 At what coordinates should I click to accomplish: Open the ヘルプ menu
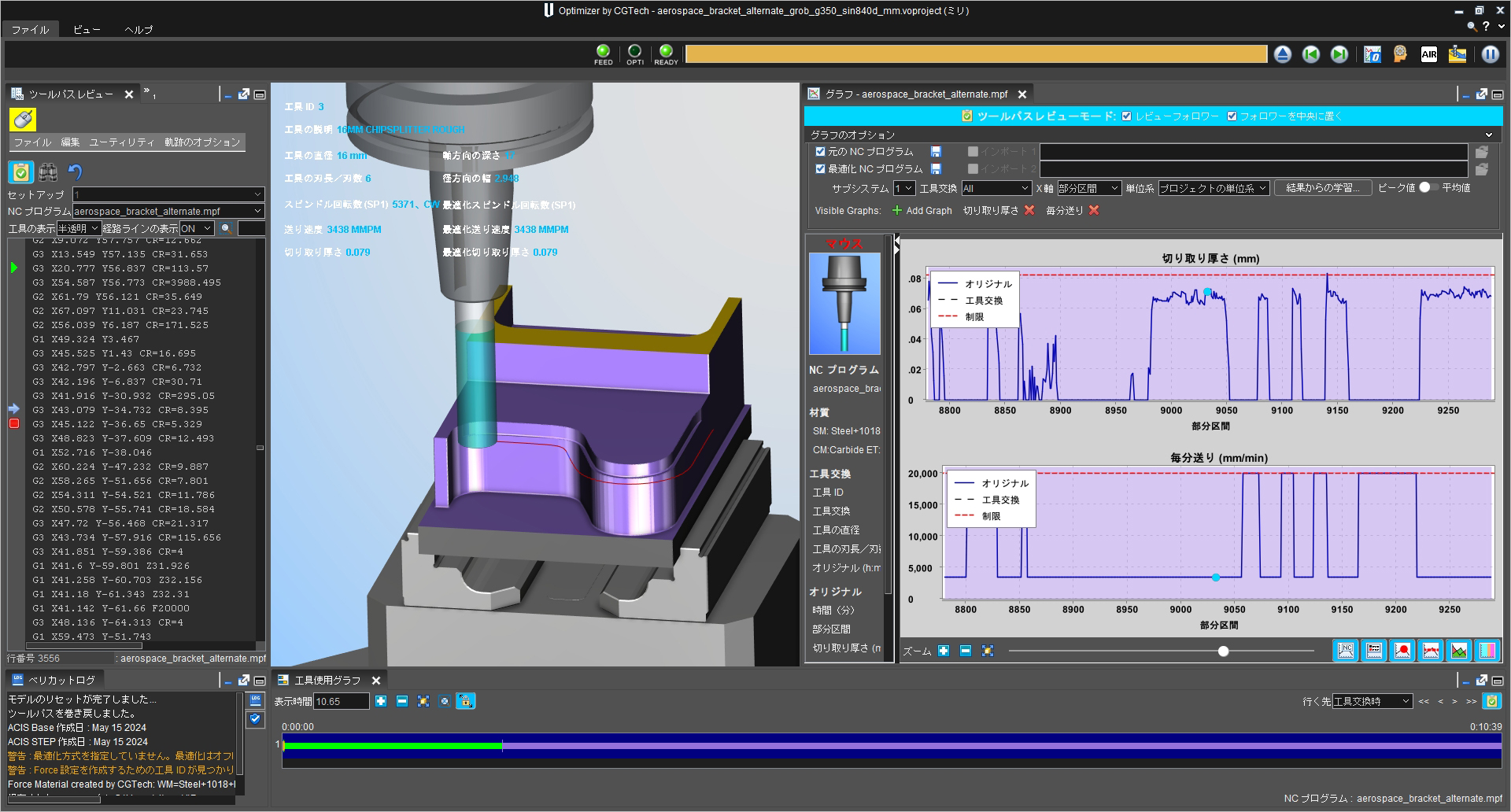(139, 29)
